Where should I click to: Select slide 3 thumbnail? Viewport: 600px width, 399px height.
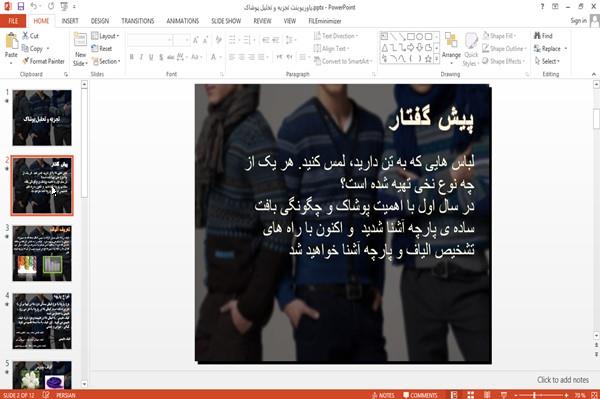click(42, 253)
